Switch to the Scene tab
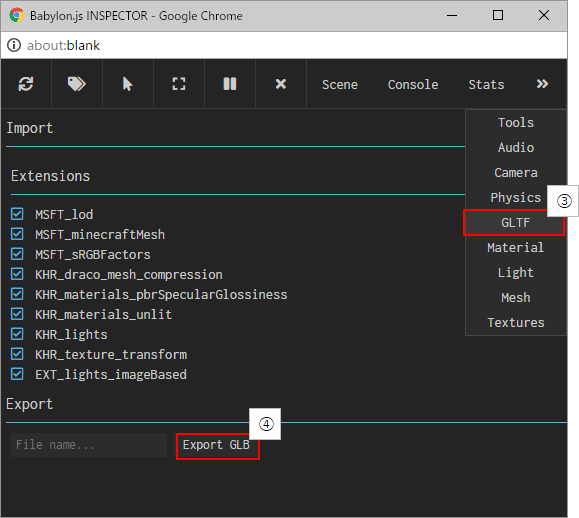Viewport: 579px width, 518px height. coord(340,85)
